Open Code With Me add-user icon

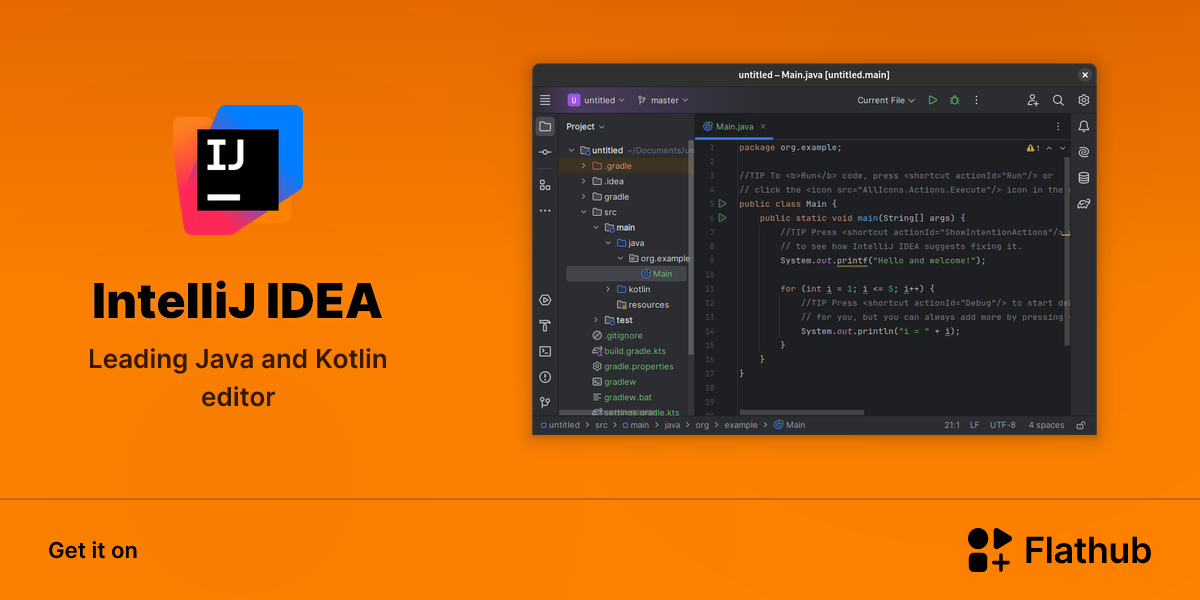pos(1033,100)
